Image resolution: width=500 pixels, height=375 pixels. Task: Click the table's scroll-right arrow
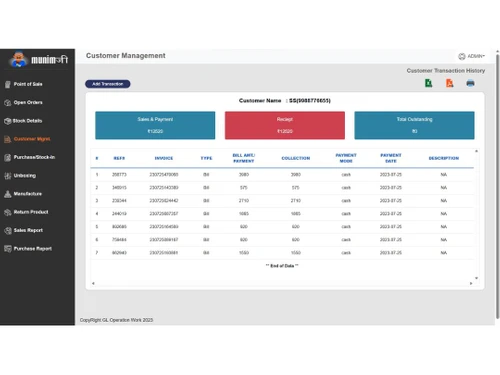click(471, 283)
